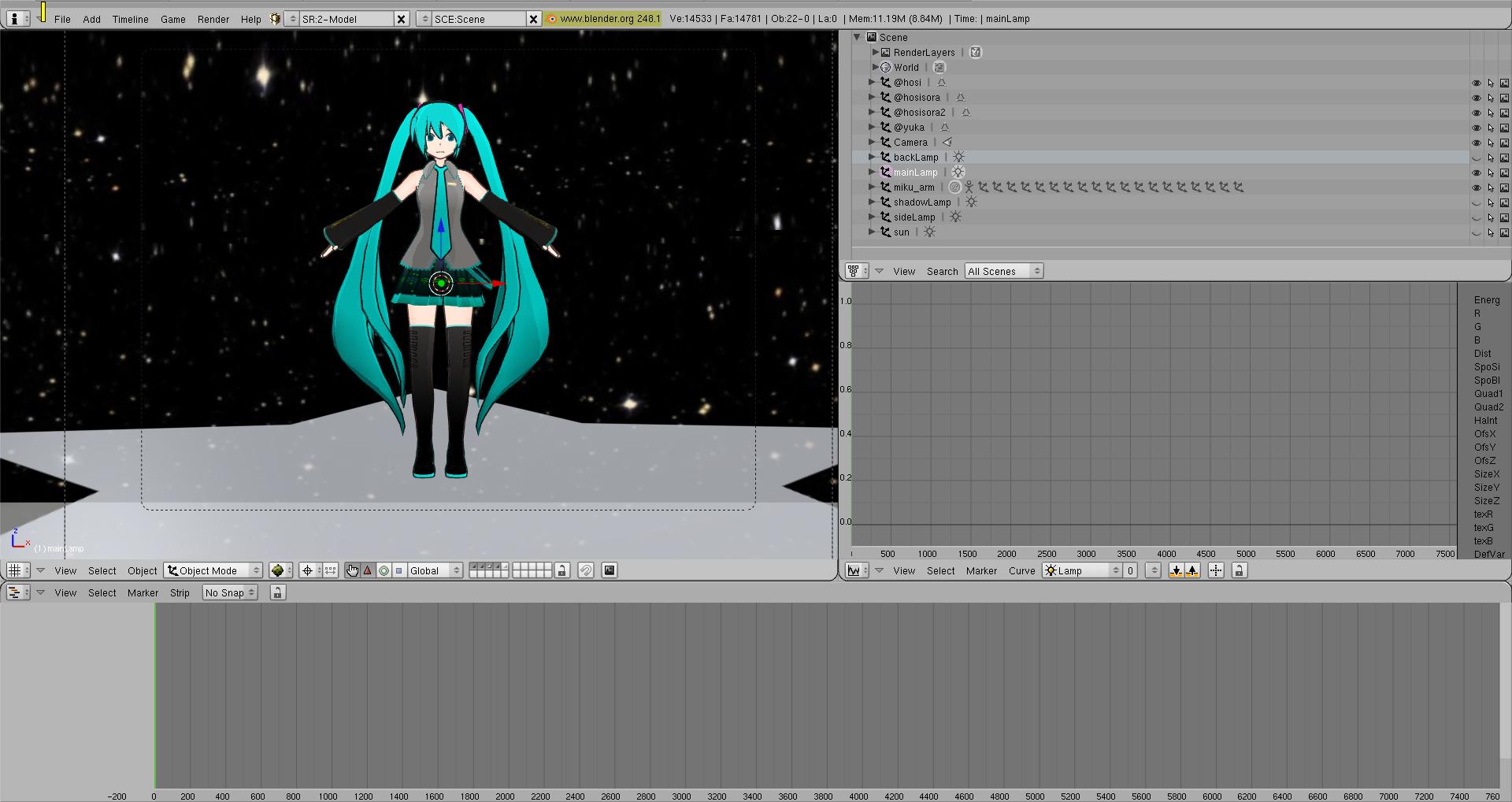
Task: Expand the miku_arm object entry
Action: click(872, 187)
